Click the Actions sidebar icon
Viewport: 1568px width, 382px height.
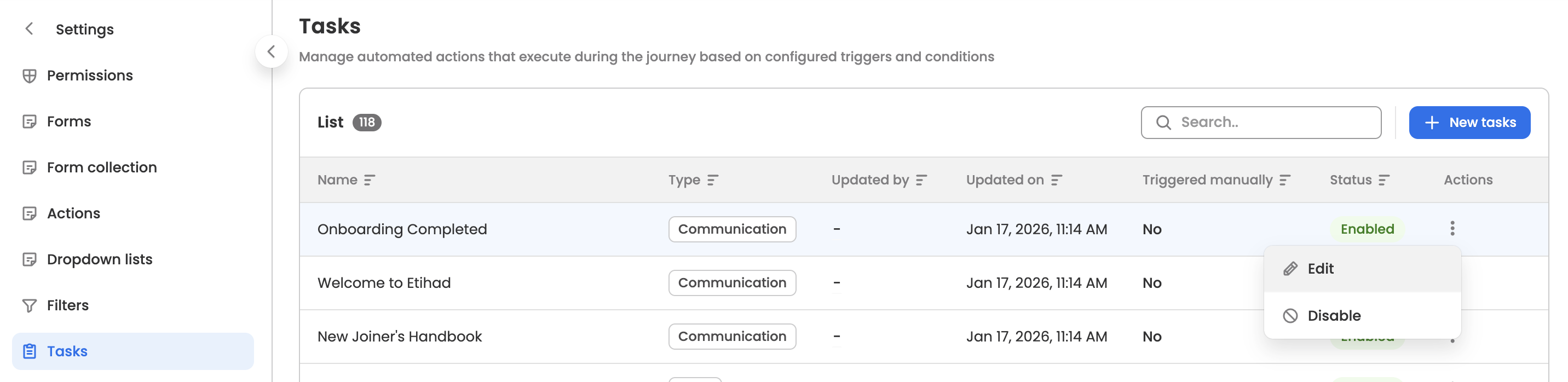click(29, 213)
